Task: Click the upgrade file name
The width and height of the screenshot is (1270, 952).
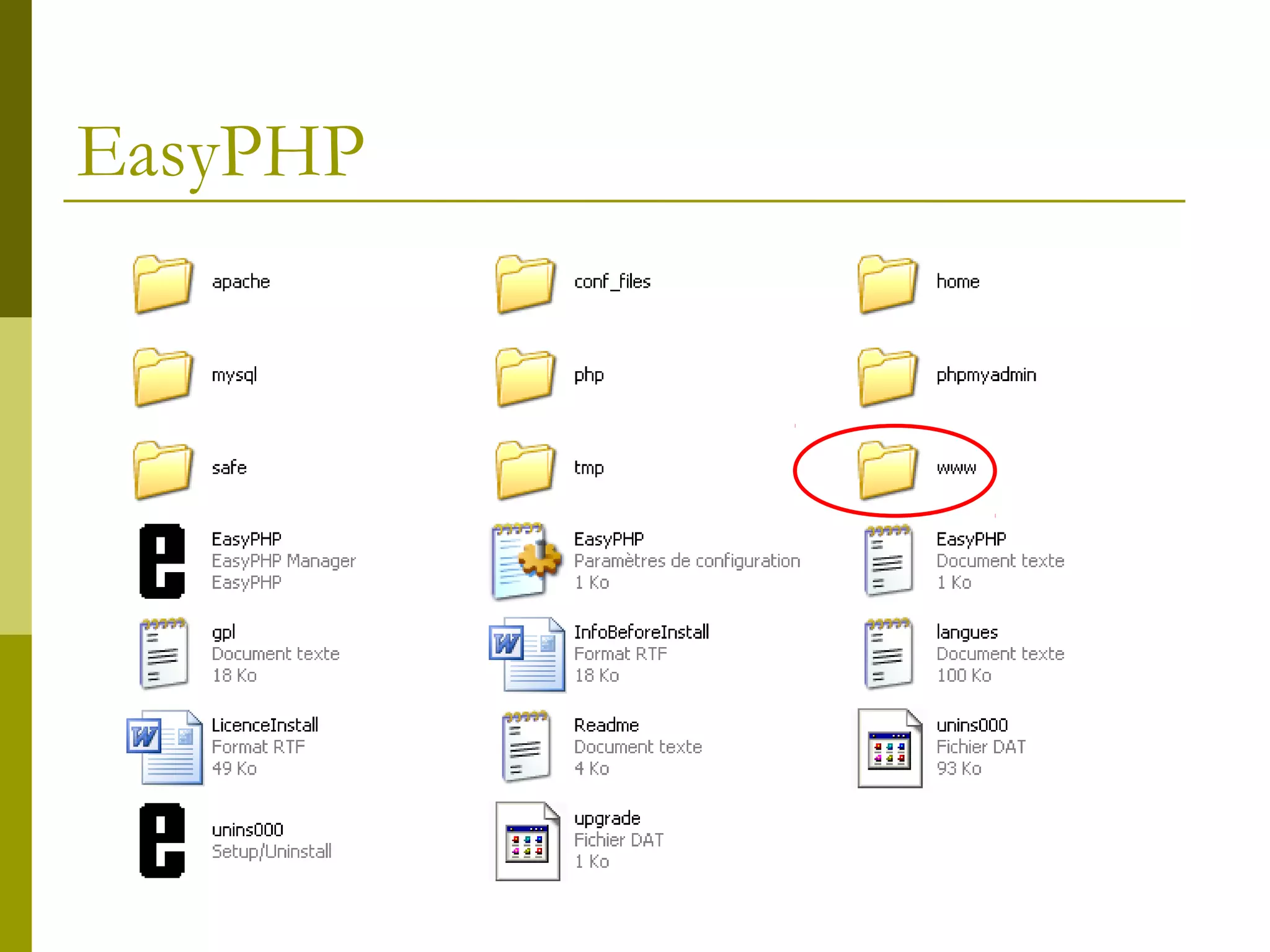Action: (x=606, y=819)
